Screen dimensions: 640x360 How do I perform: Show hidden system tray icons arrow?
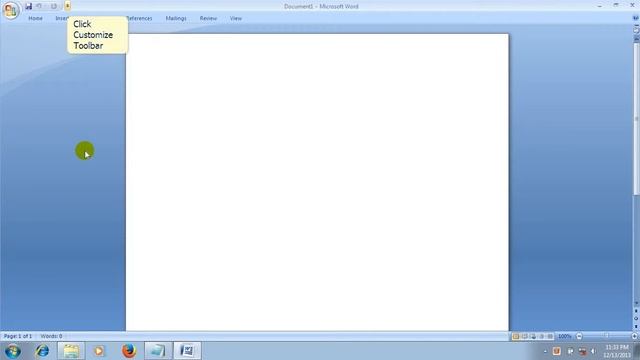(545, 351)
